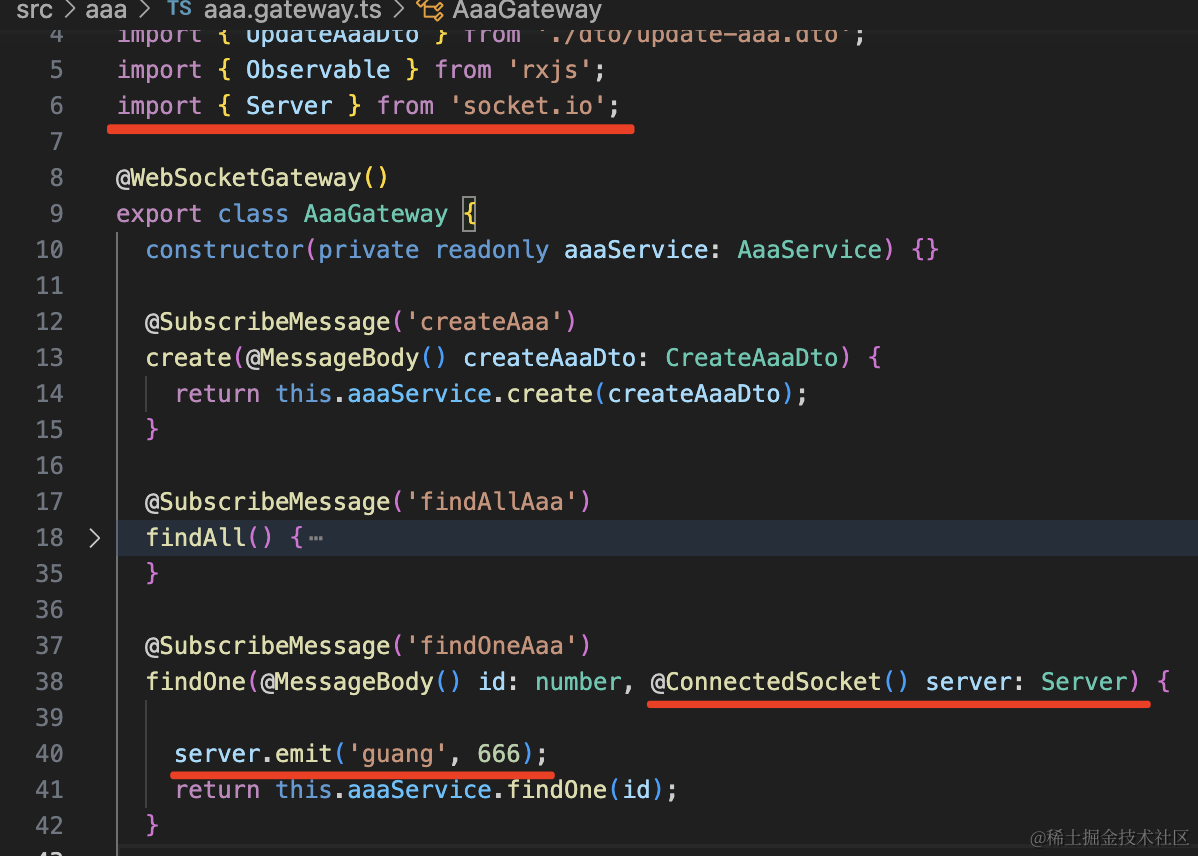Click line number 38 in the gutter

coord(49,682)
